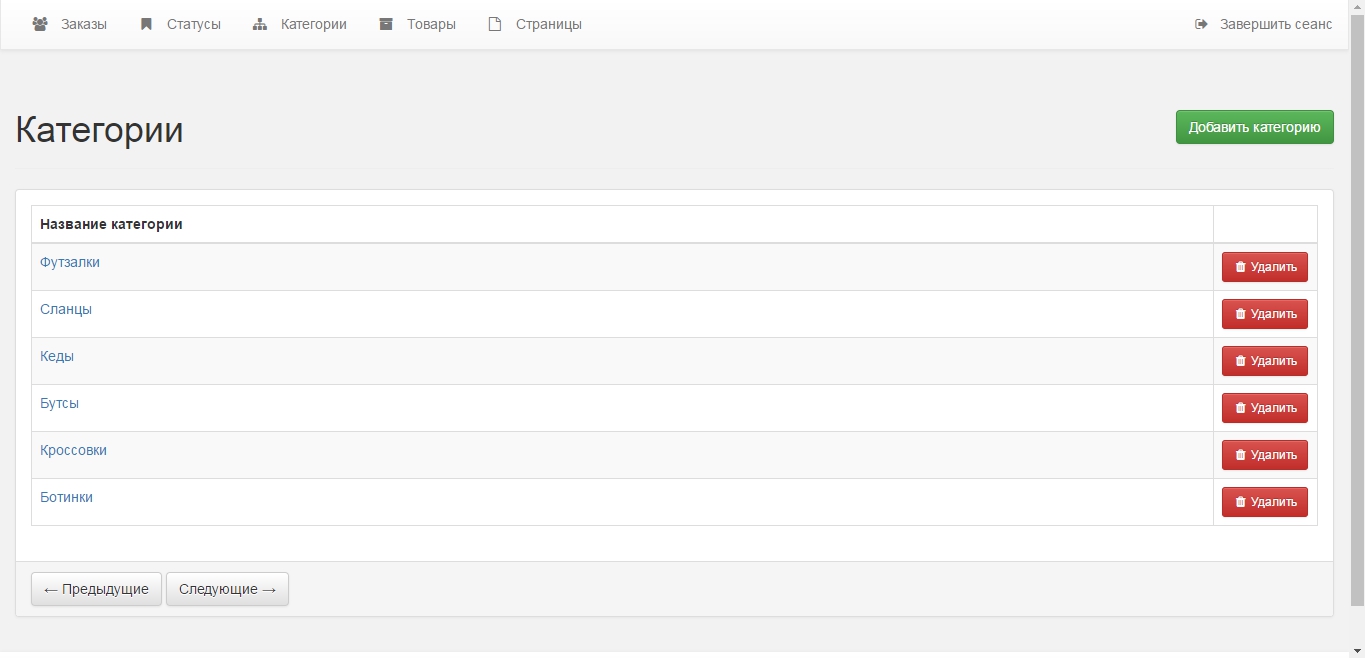Viewport: 1365px width, 658px height.
Task: Click the sign-out icon beside Завершить сеанс
Action: click(1201, 24)
